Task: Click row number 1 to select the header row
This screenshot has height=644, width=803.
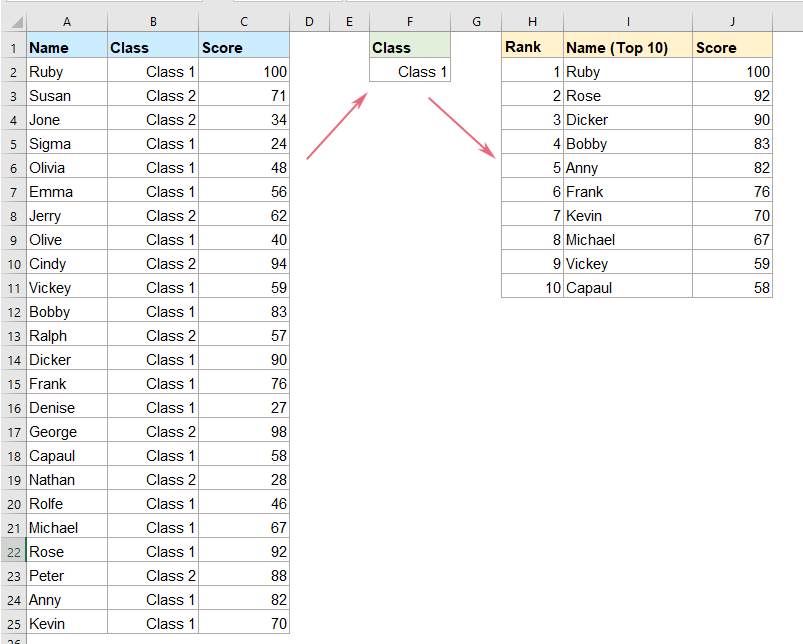Action: point(13,47)
